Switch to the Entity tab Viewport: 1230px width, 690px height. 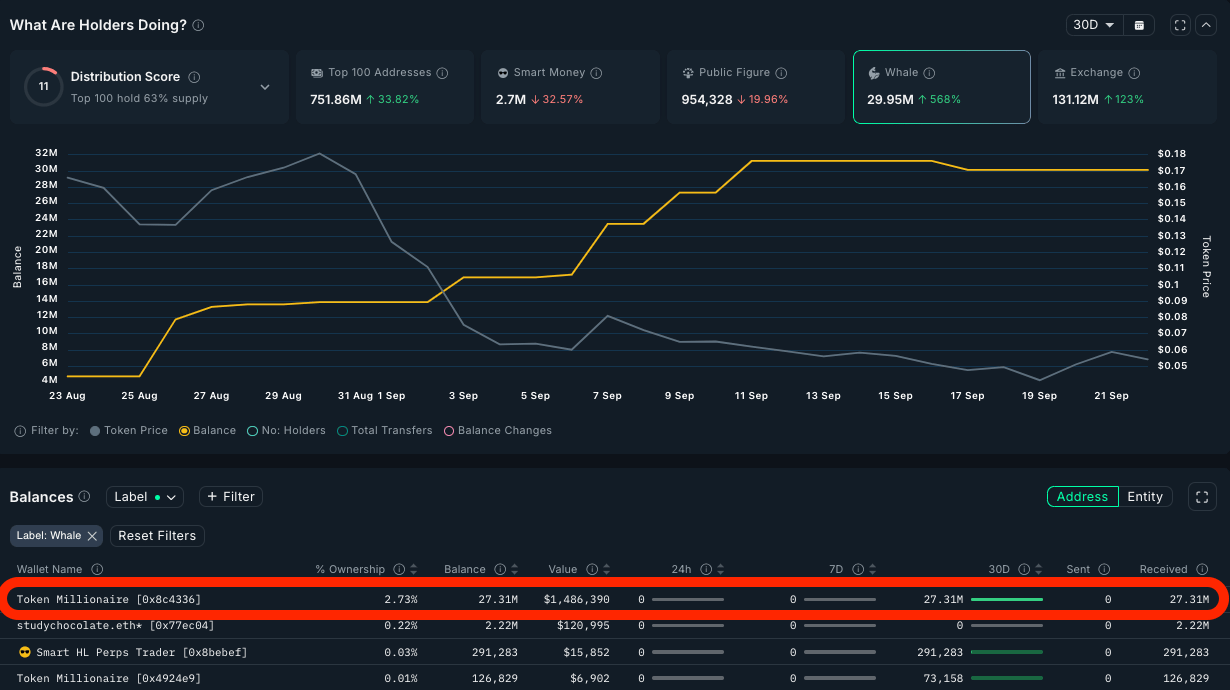tap(1145, 497)
